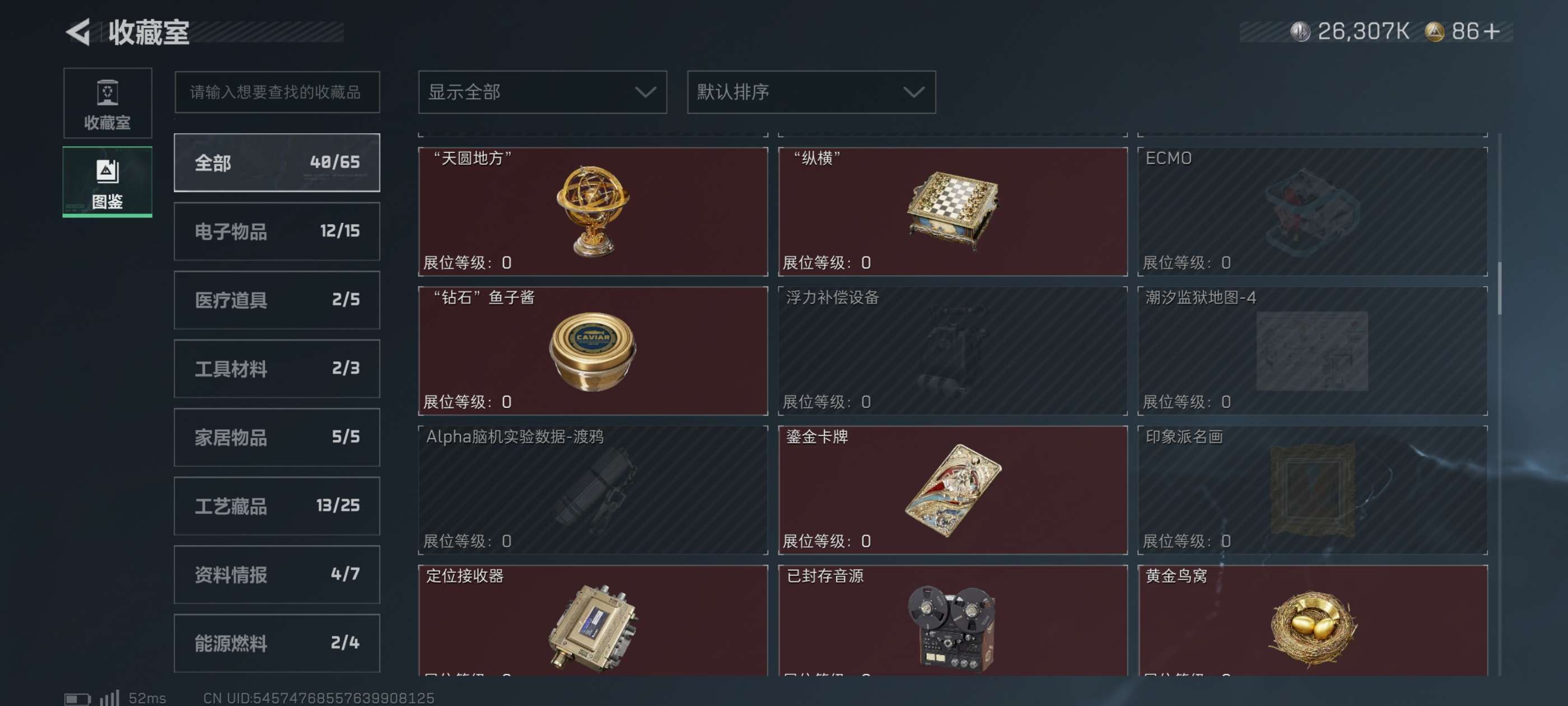
Task: Tap the plus icon beside 86 currency
Action: 1491,32
